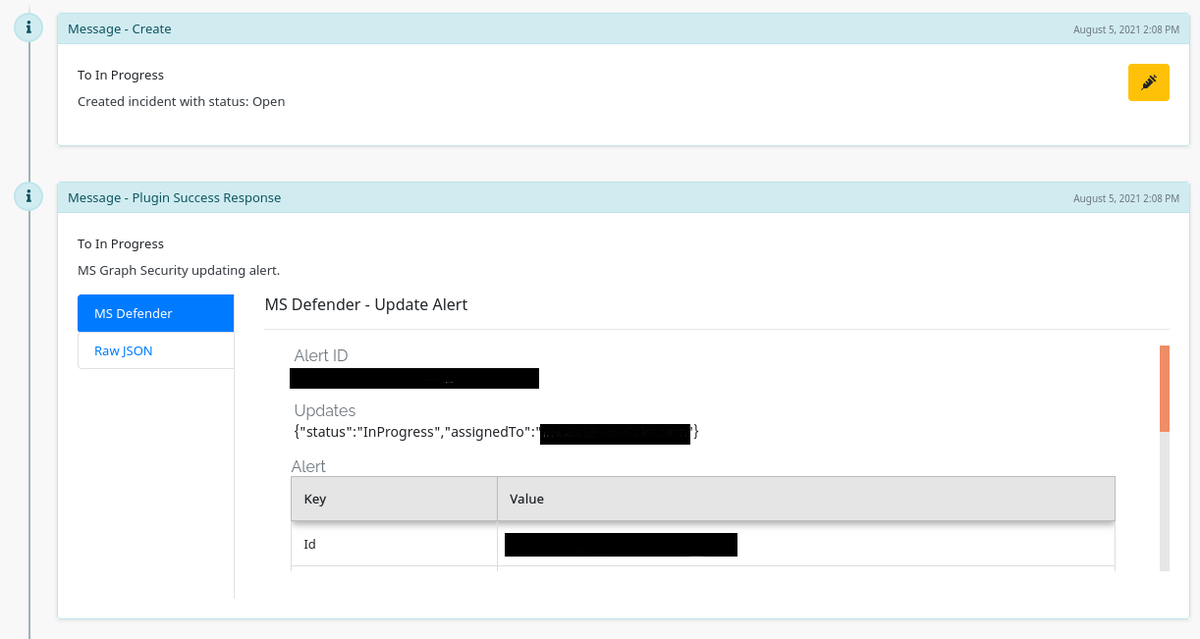Click the "Message - Create" header title

click(x=119, y=29)
